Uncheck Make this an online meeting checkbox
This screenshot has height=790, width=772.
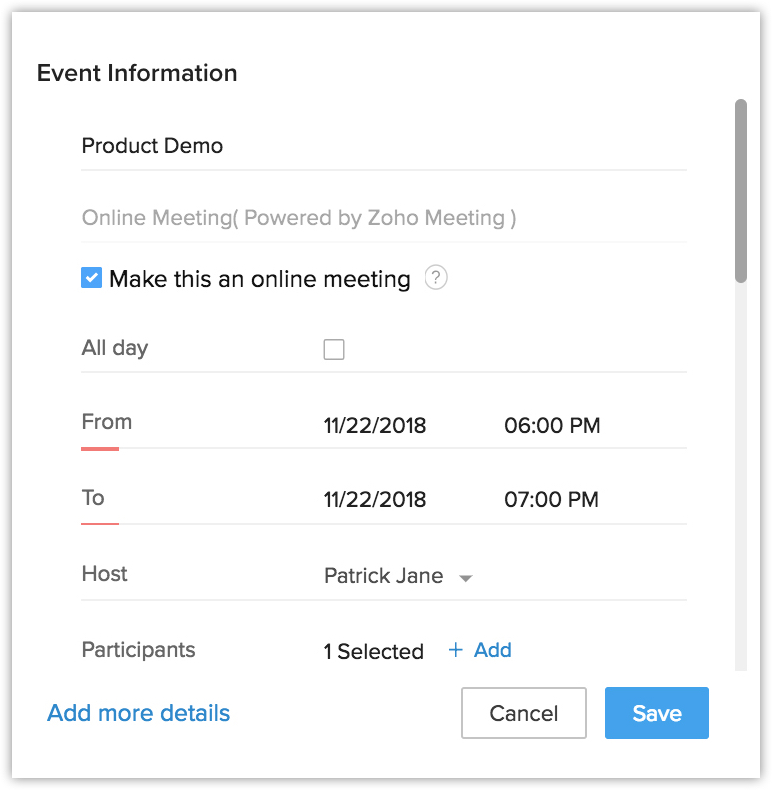92,278
